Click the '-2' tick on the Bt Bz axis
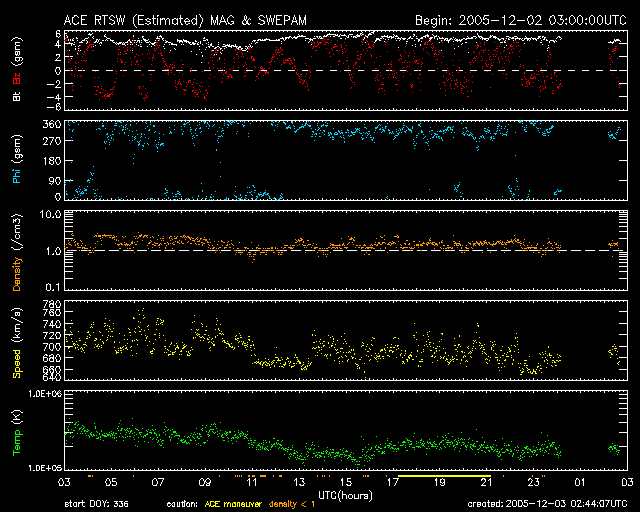 54,84
